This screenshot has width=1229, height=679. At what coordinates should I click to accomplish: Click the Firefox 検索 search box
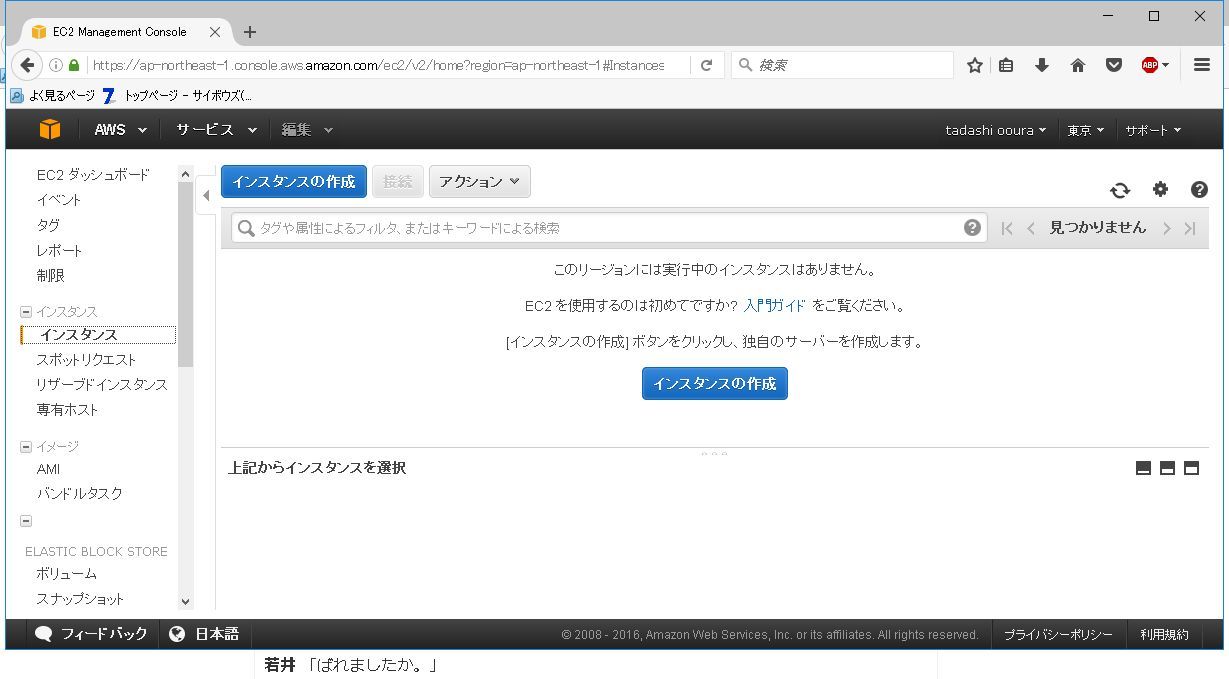[842, 65]
